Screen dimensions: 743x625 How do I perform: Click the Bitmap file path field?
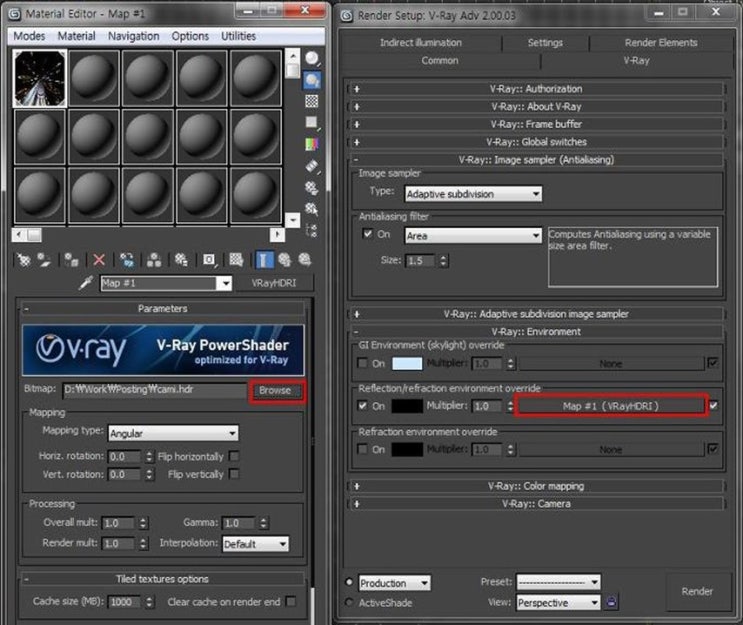[x=154, y=390]
